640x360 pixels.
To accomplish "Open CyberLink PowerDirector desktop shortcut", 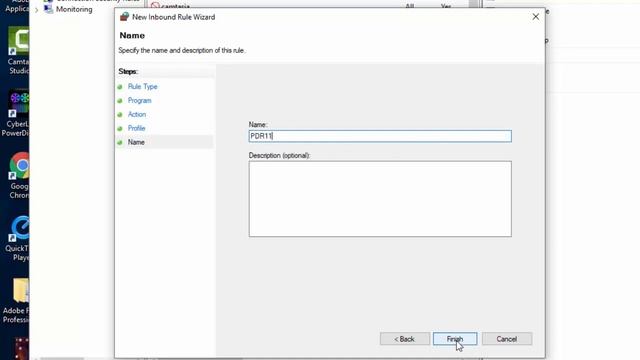I will pyautogui.click(x=16, y=113).
